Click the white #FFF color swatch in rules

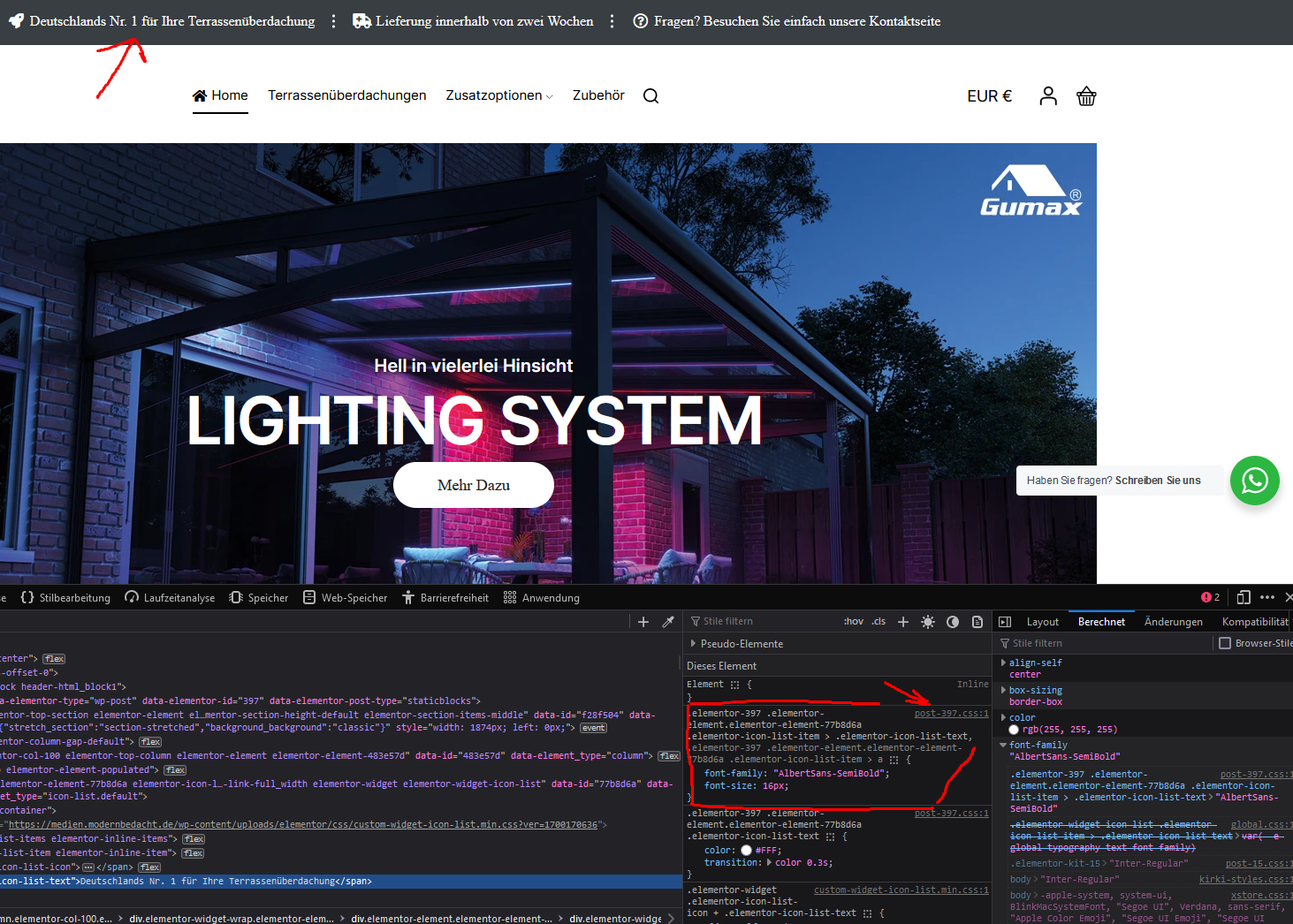746,851
